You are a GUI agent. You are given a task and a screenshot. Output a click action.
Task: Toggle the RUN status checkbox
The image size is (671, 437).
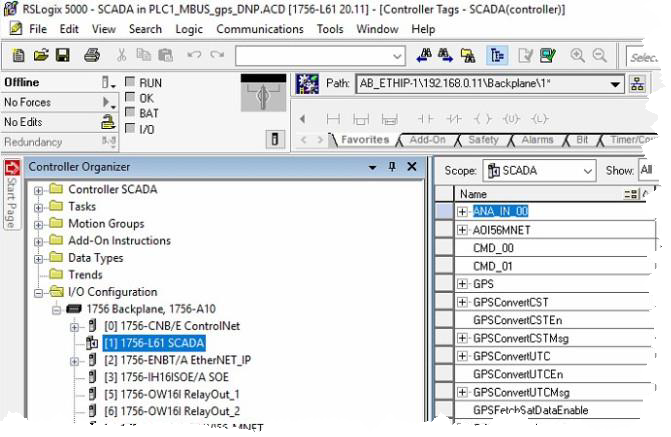point(131,82)
